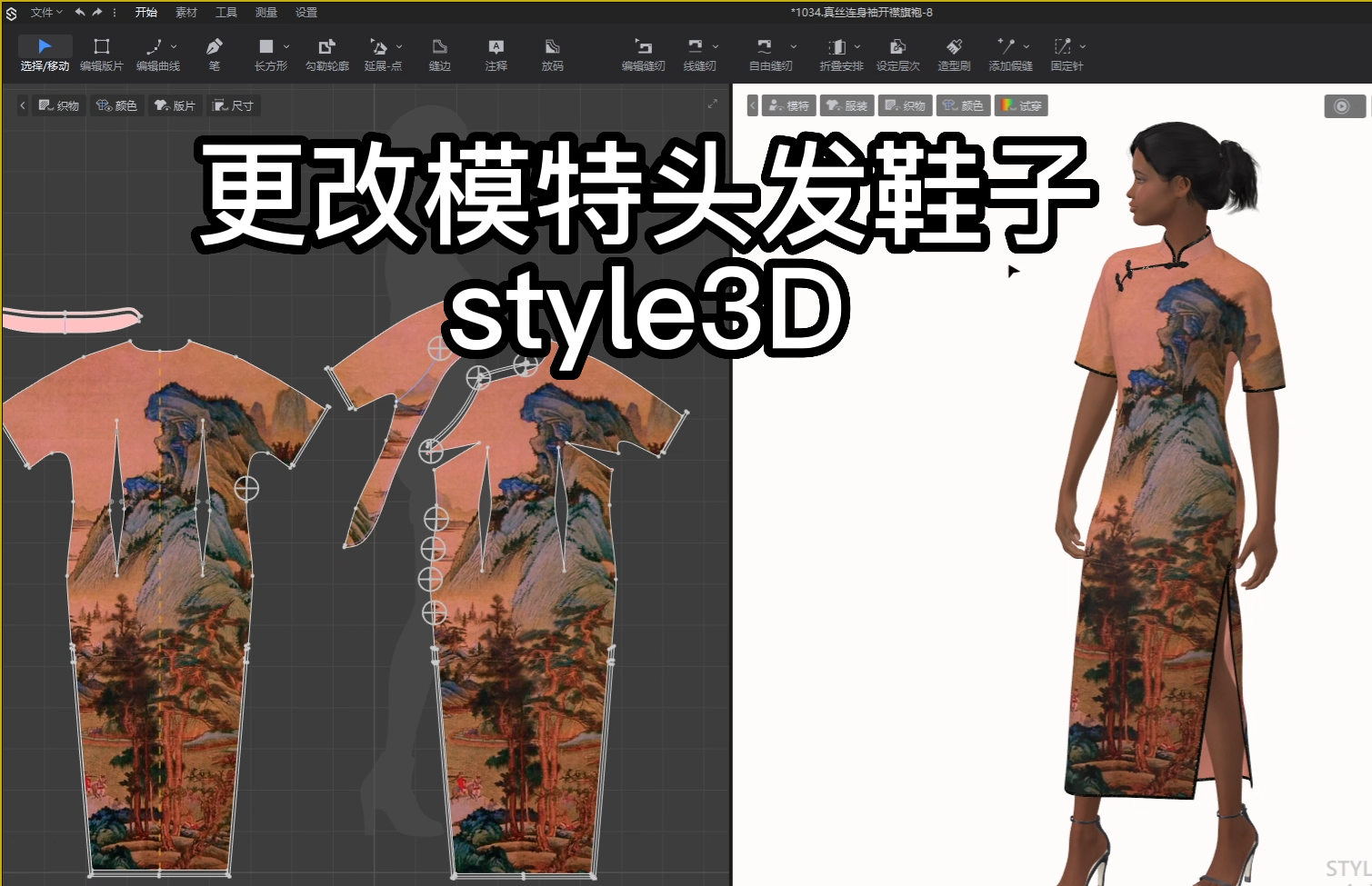1372x886 pixels.
Task: Collapse the 3D display options bar
Action: point(753,105)
